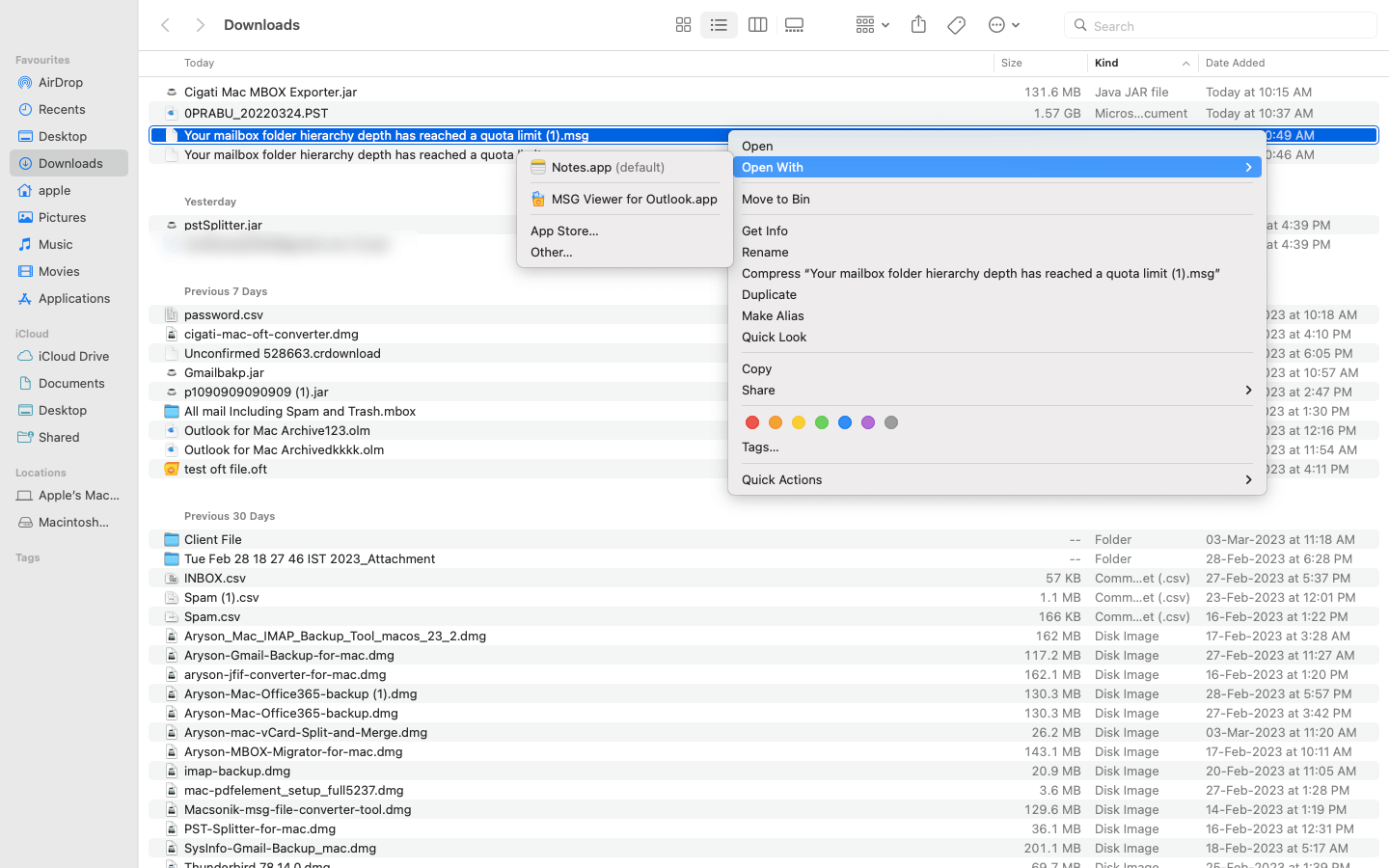Open Desktop under Favourites
Viewport: 1389px width, 868px height.
click(68, 136)
